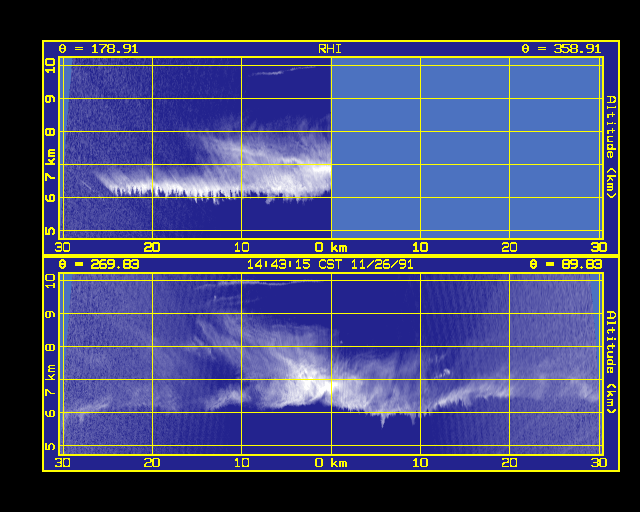Select the upper panel 7 km altitude label
This screenshot has width=640, height=512.
[x=50, y=165]
